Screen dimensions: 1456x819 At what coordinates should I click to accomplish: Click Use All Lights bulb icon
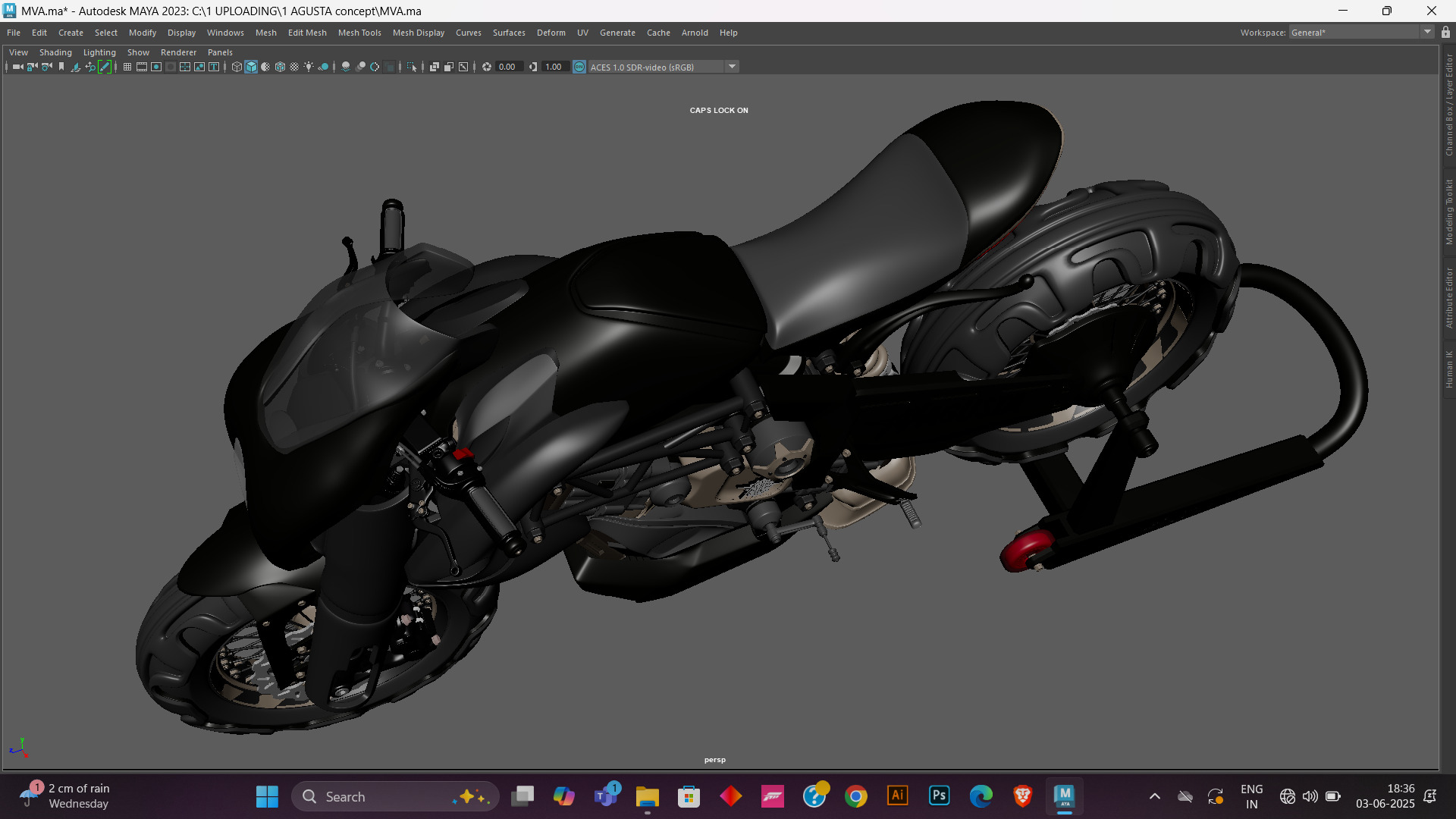click(x=309, y=67)
